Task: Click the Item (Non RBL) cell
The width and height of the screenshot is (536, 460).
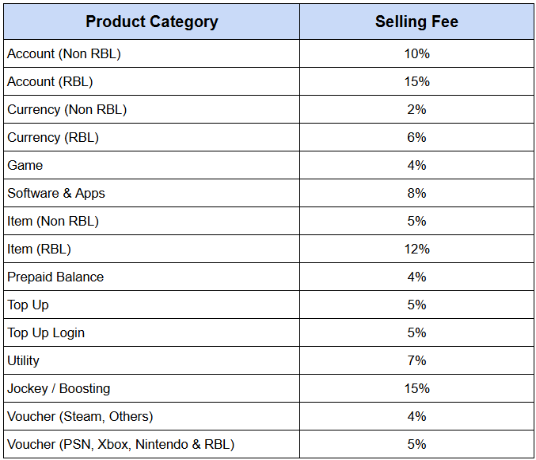Action: click(151, 221)
